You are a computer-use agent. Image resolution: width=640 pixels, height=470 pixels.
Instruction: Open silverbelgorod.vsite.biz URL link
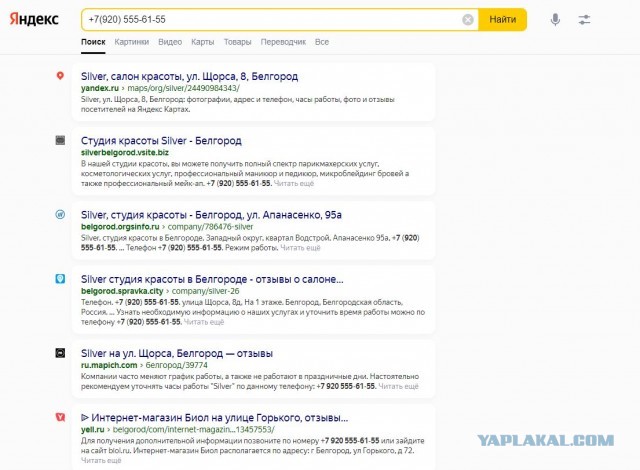click(124, 153)
